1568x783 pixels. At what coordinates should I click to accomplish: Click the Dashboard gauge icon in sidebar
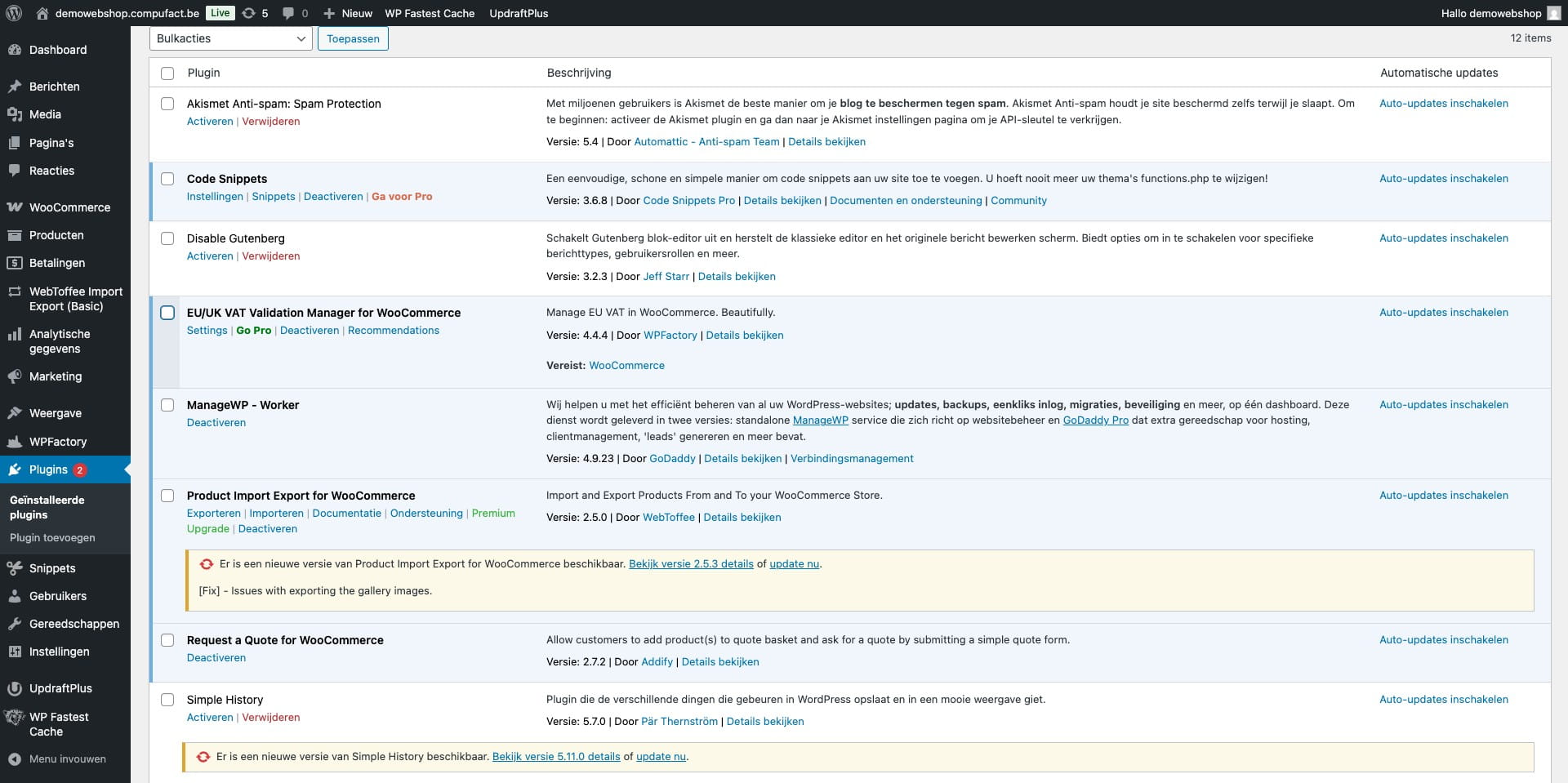(15, 50)
